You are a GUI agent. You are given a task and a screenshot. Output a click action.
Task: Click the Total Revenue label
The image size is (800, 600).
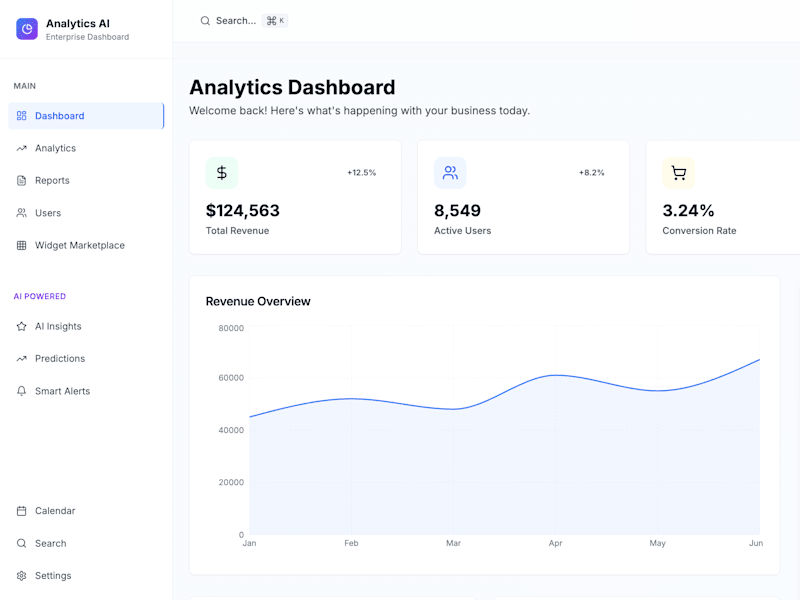coord(237,231)
